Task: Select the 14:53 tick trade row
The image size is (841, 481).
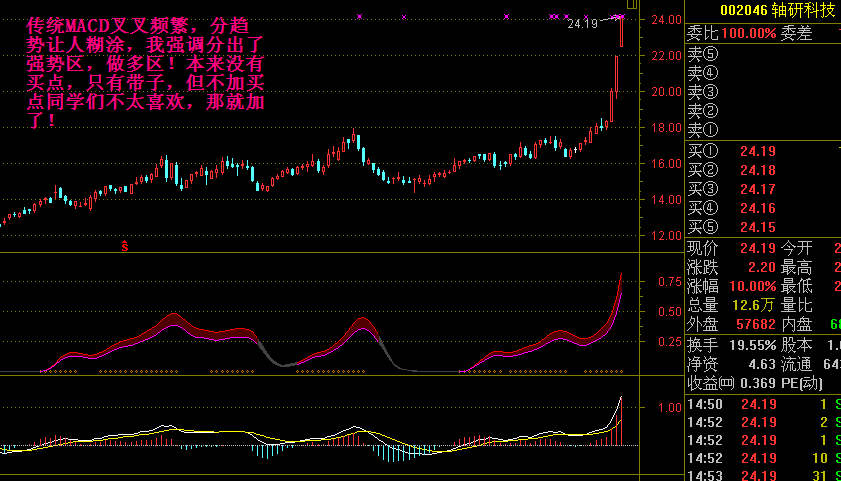Action: tap(763, 475)
